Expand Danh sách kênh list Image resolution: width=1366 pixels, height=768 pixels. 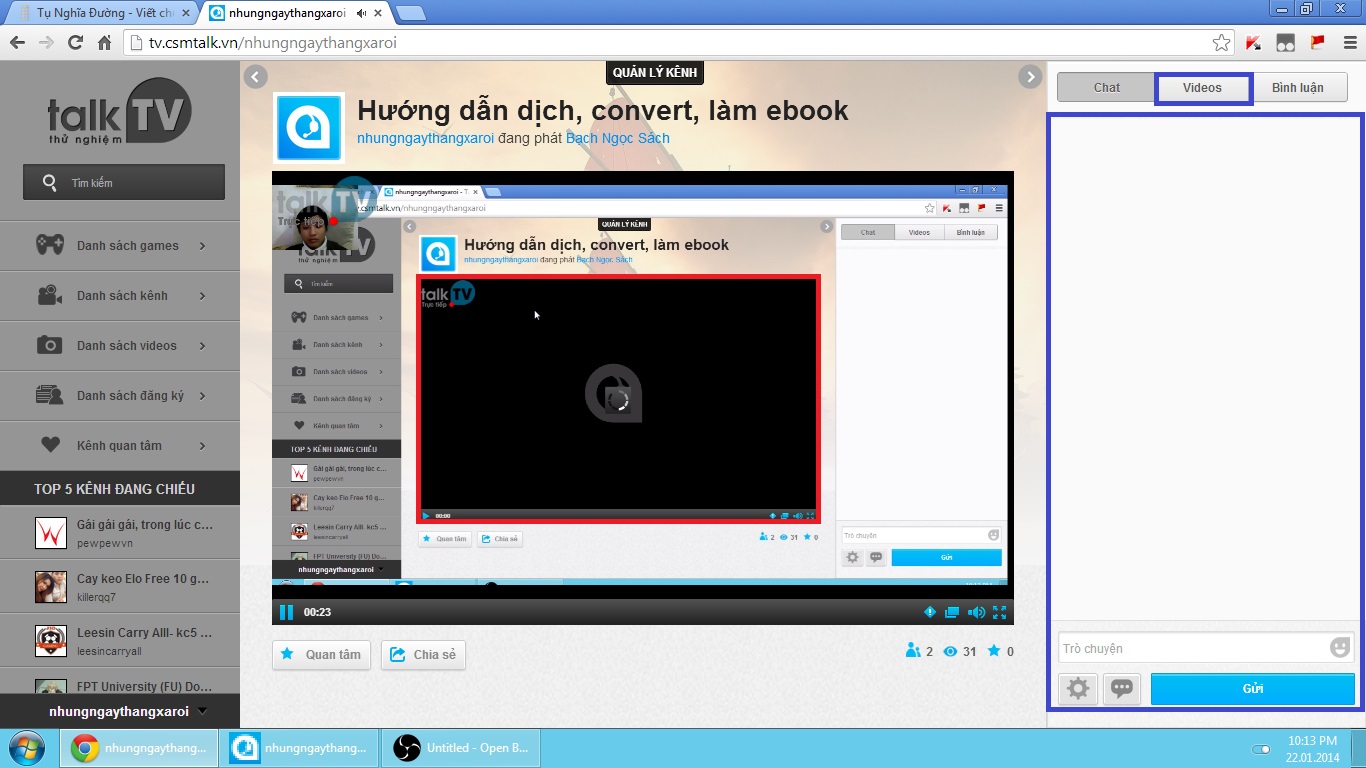pos(120,296)
